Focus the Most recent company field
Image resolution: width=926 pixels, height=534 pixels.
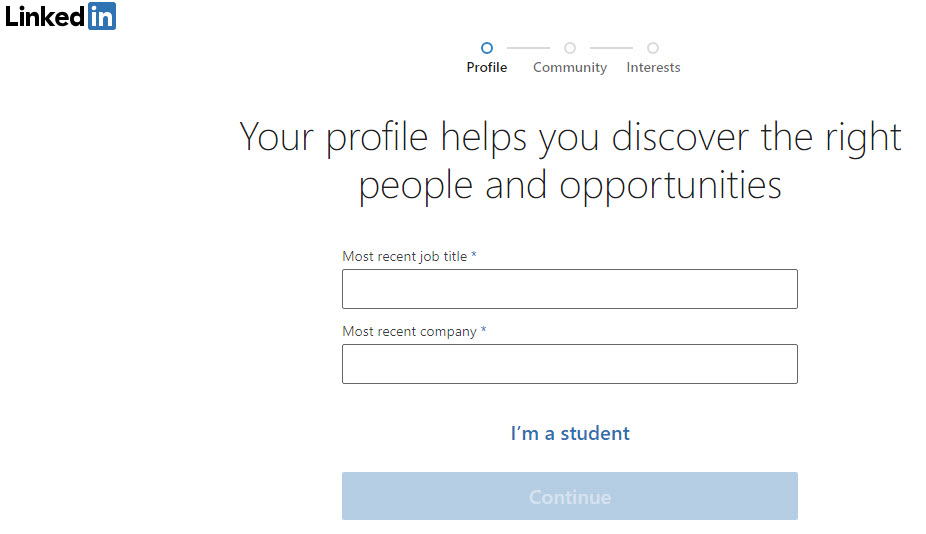570,364
